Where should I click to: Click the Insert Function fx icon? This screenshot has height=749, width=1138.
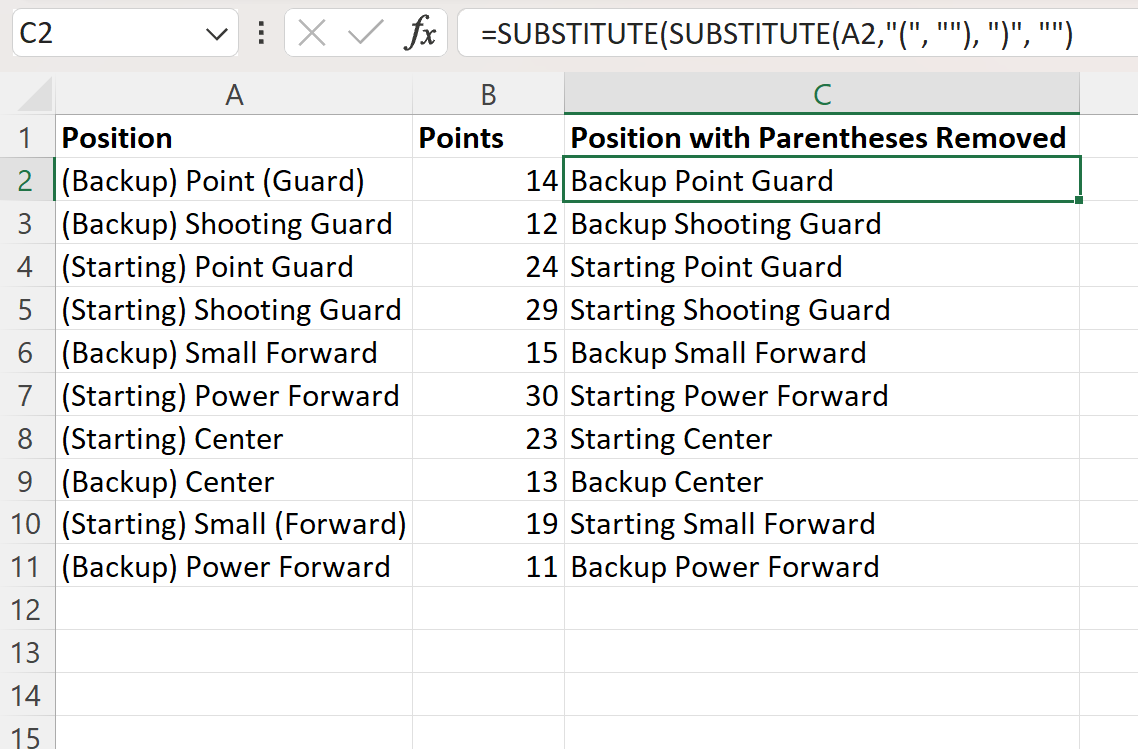click(x=420, y=33)
